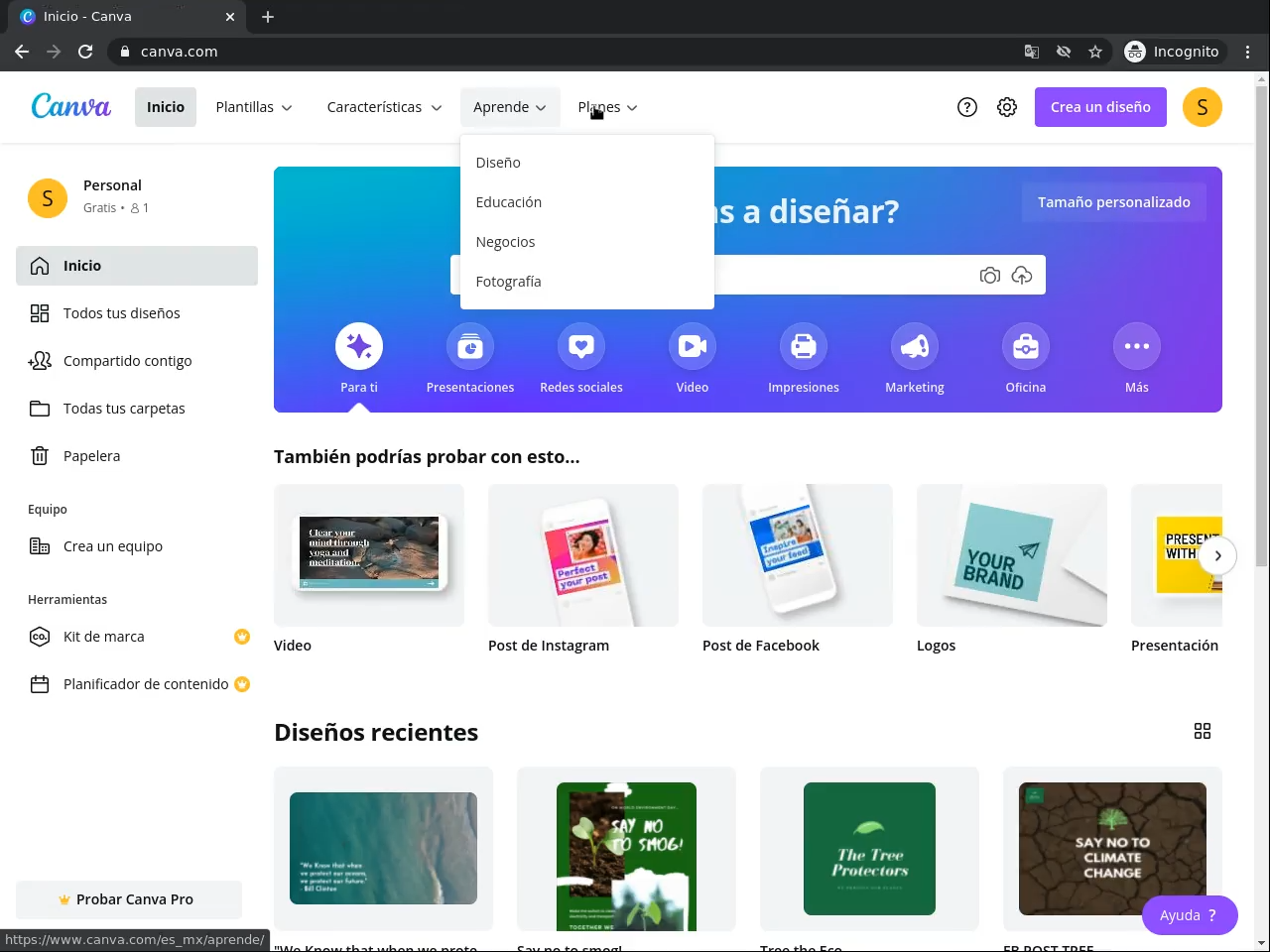Select the Oficina briefcase icon

tap(1026, 346)
